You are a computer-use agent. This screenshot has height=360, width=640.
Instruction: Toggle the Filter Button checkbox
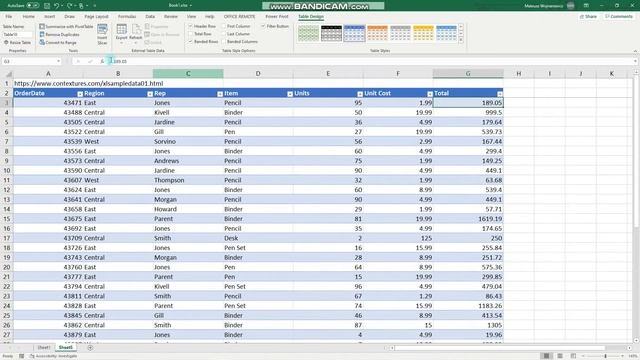(x=263, y=26)
